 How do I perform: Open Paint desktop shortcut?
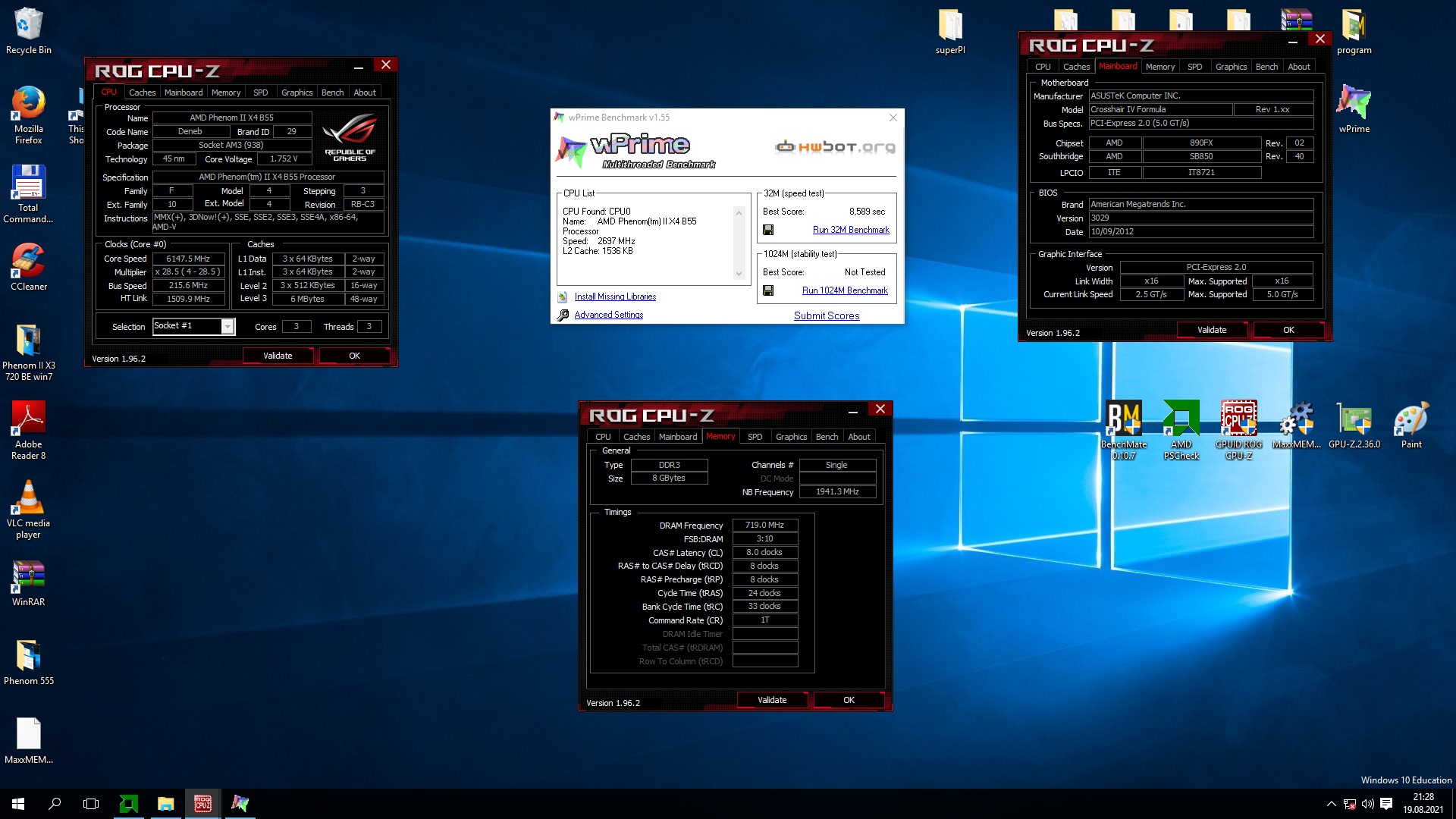pos(1411,425)
